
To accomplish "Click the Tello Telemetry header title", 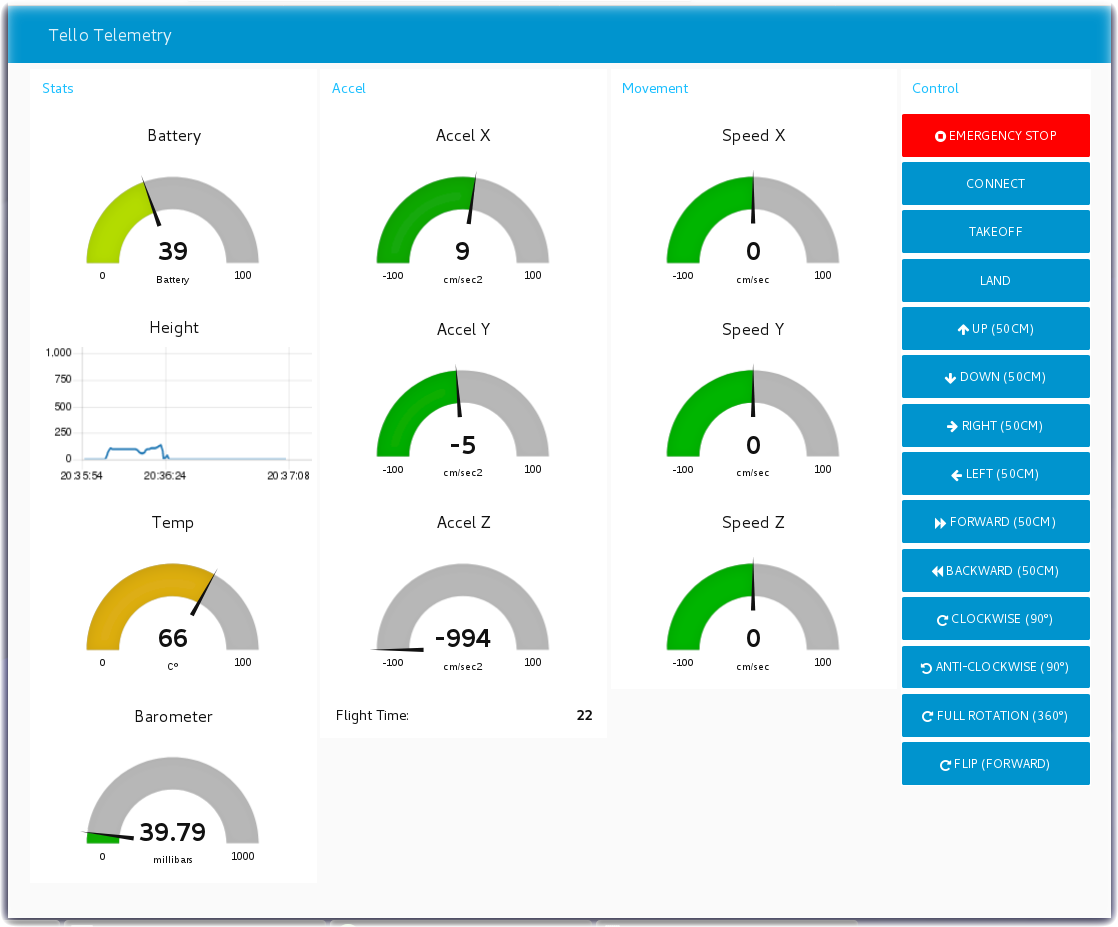I will 110,35.
